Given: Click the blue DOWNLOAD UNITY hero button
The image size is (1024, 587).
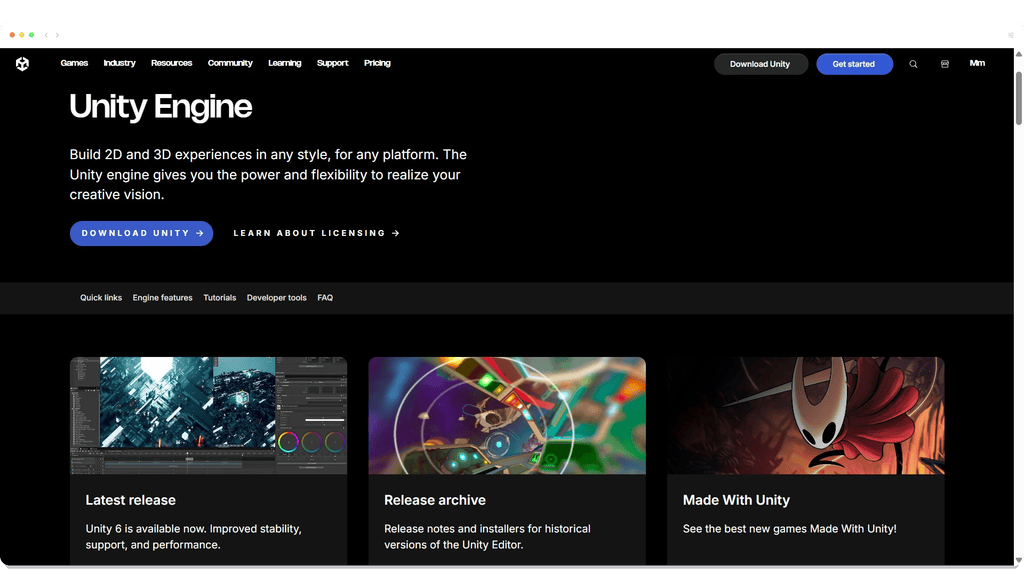Looking at the screenshot, I should (141, 233).
